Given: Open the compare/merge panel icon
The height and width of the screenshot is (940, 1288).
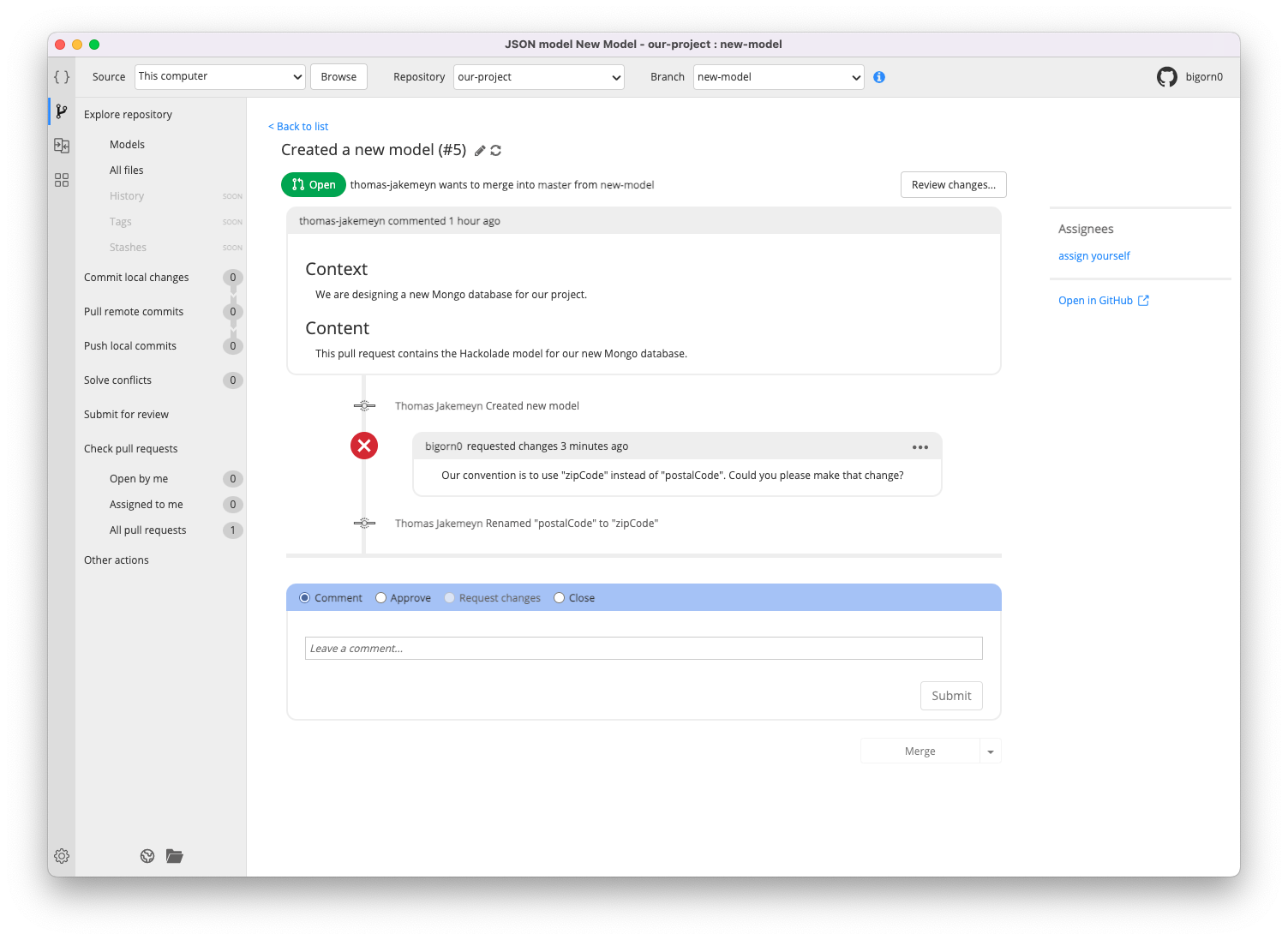Looking at the screenshot, I should coord(61,145).
